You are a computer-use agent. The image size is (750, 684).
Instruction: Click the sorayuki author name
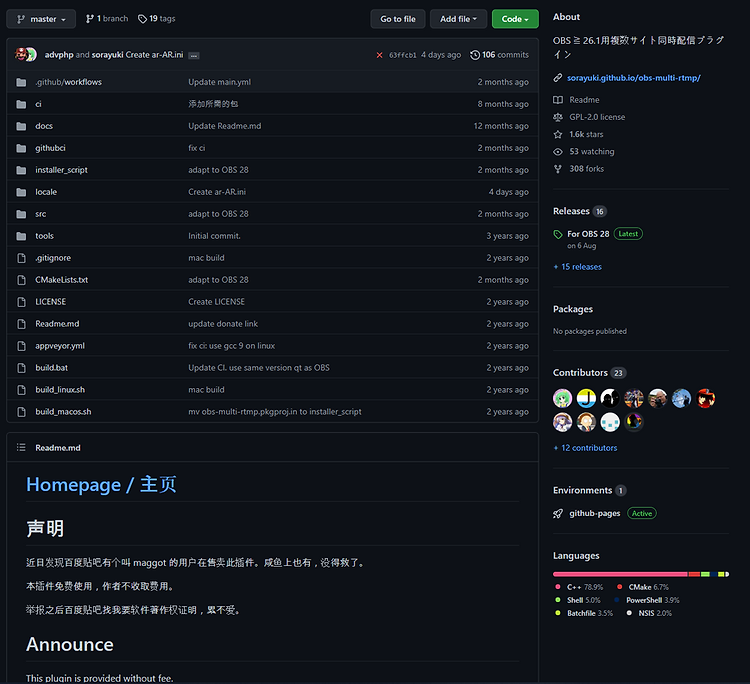click(x=107, y=55)
